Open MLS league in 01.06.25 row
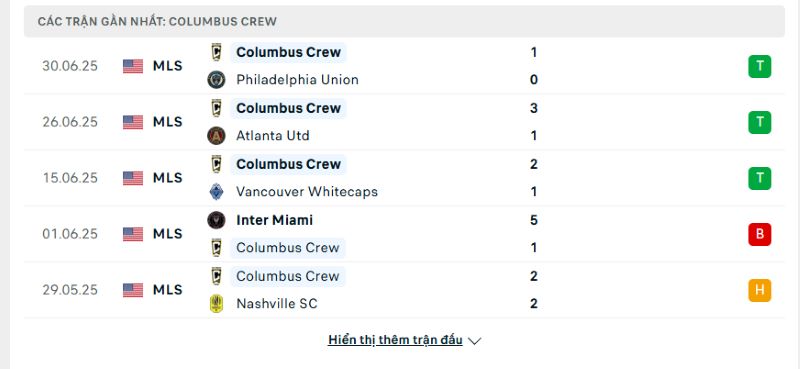Screen dimensions: 800x369 (167, 234)
